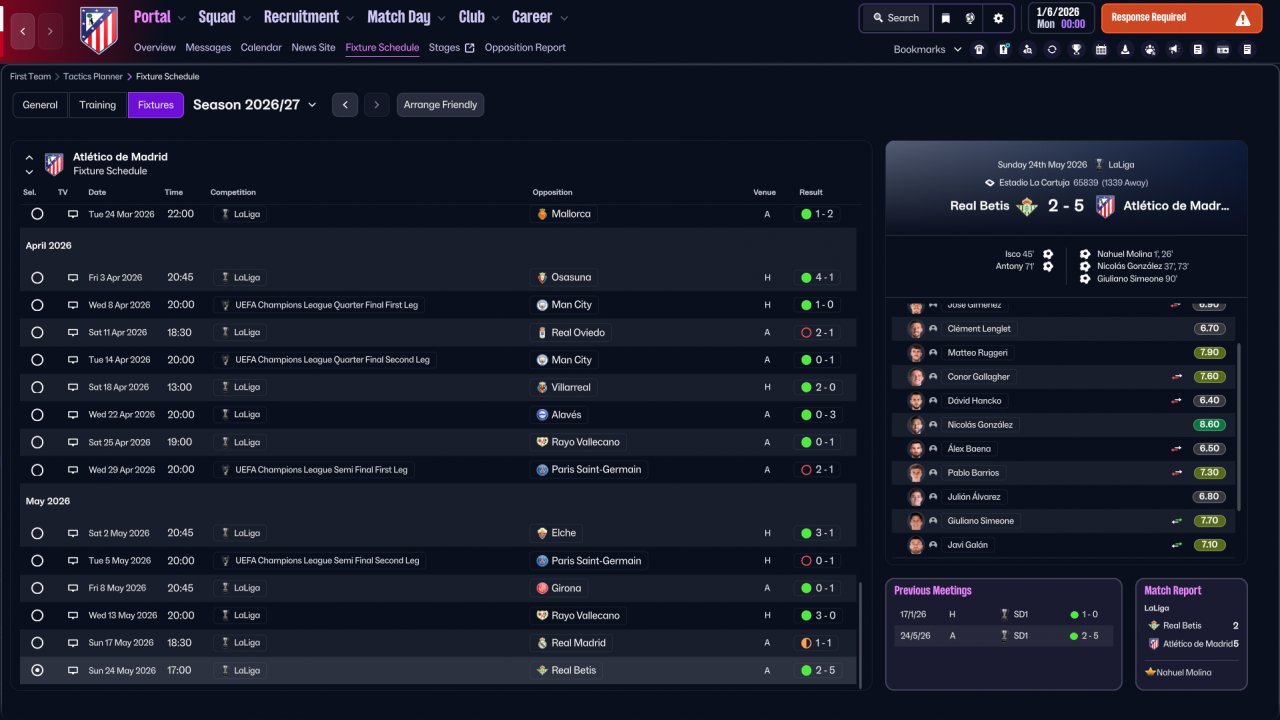Click the Man City badge on the 8 Apr row

coord(542,305)
